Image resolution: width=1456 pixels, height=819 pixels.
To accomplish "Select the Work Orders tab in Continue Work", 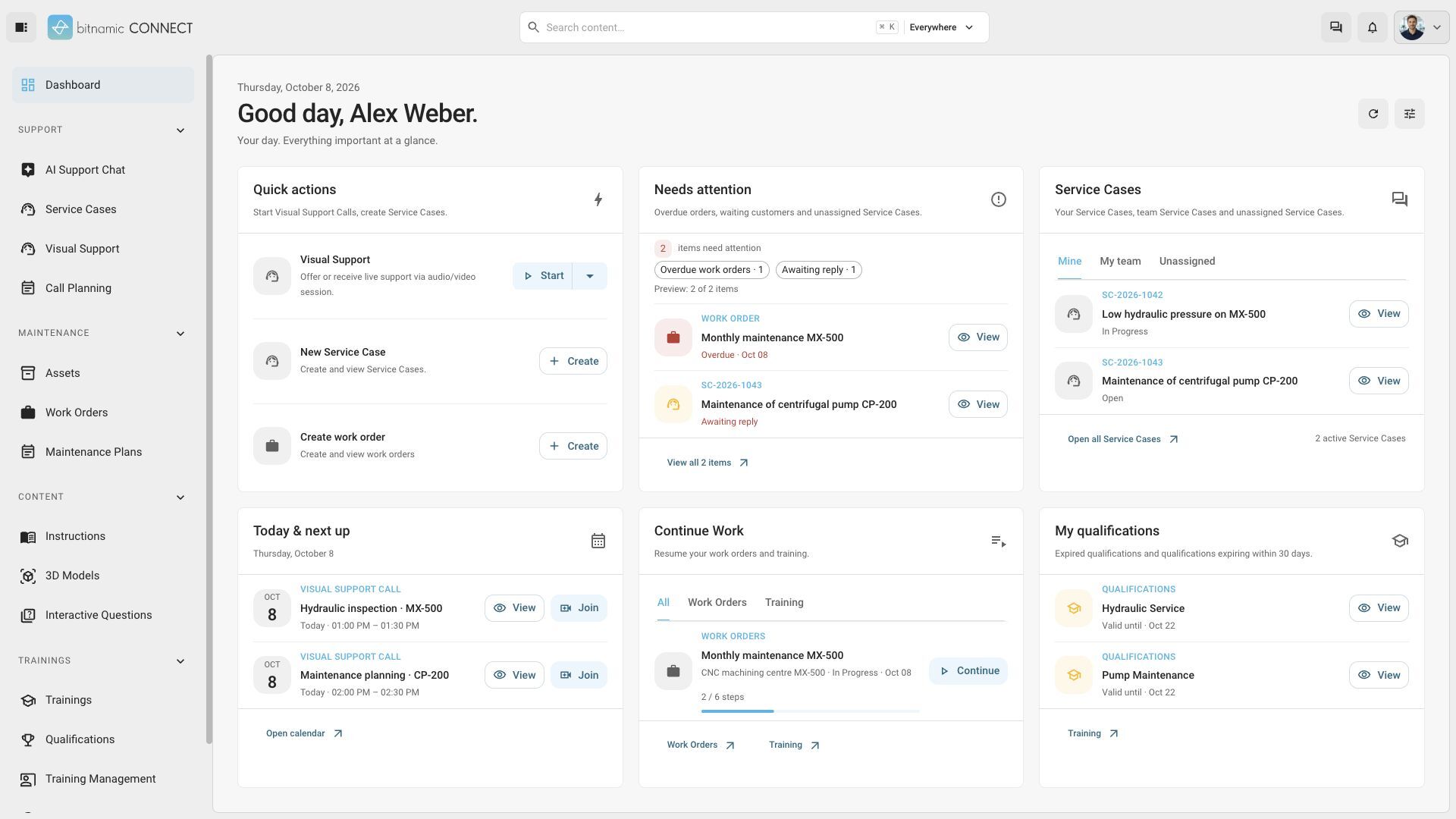I will pos(717,602).
